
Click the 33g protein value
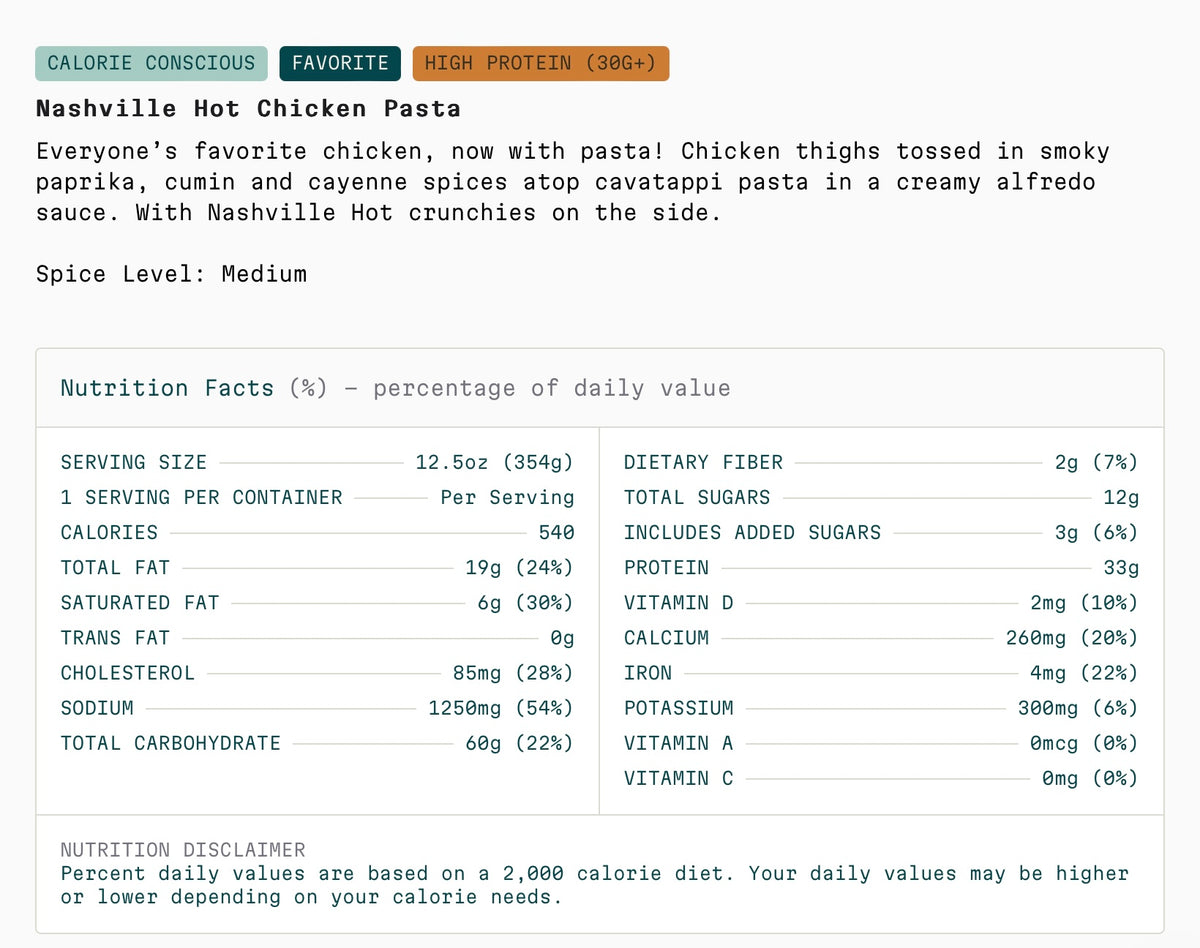point(1121,567)
